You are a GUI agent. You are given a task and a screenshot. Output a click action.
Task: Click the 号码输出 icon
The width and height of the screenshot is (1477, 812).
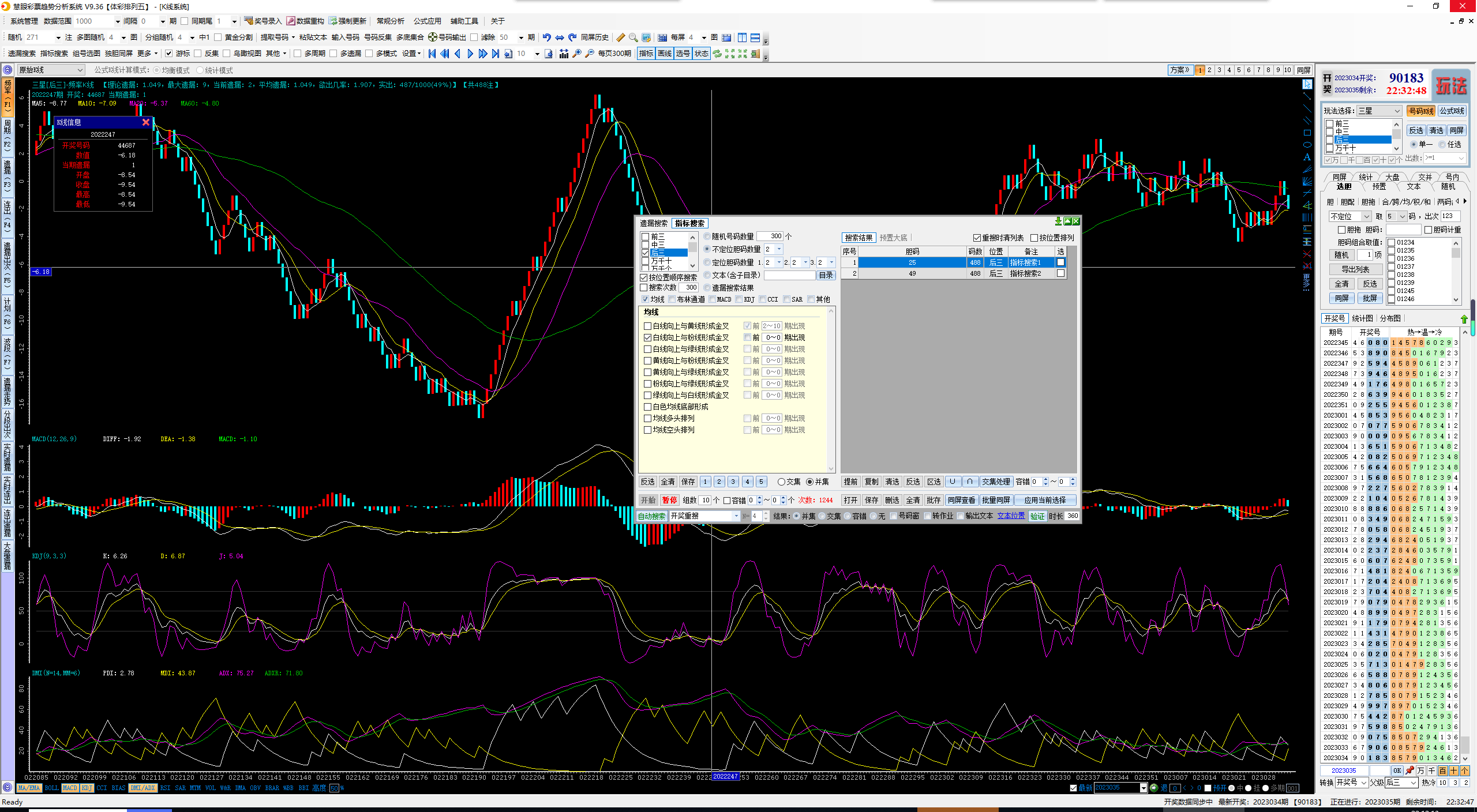[432, 37]
